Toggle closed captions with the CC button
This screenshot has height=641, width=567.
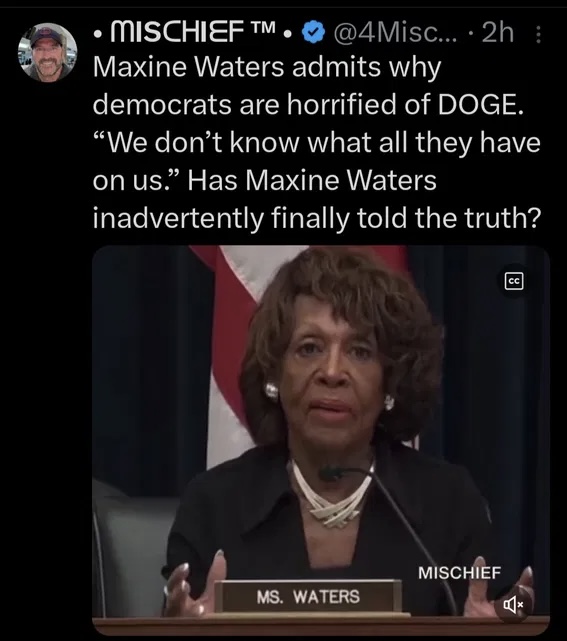(x=514, y=281)
